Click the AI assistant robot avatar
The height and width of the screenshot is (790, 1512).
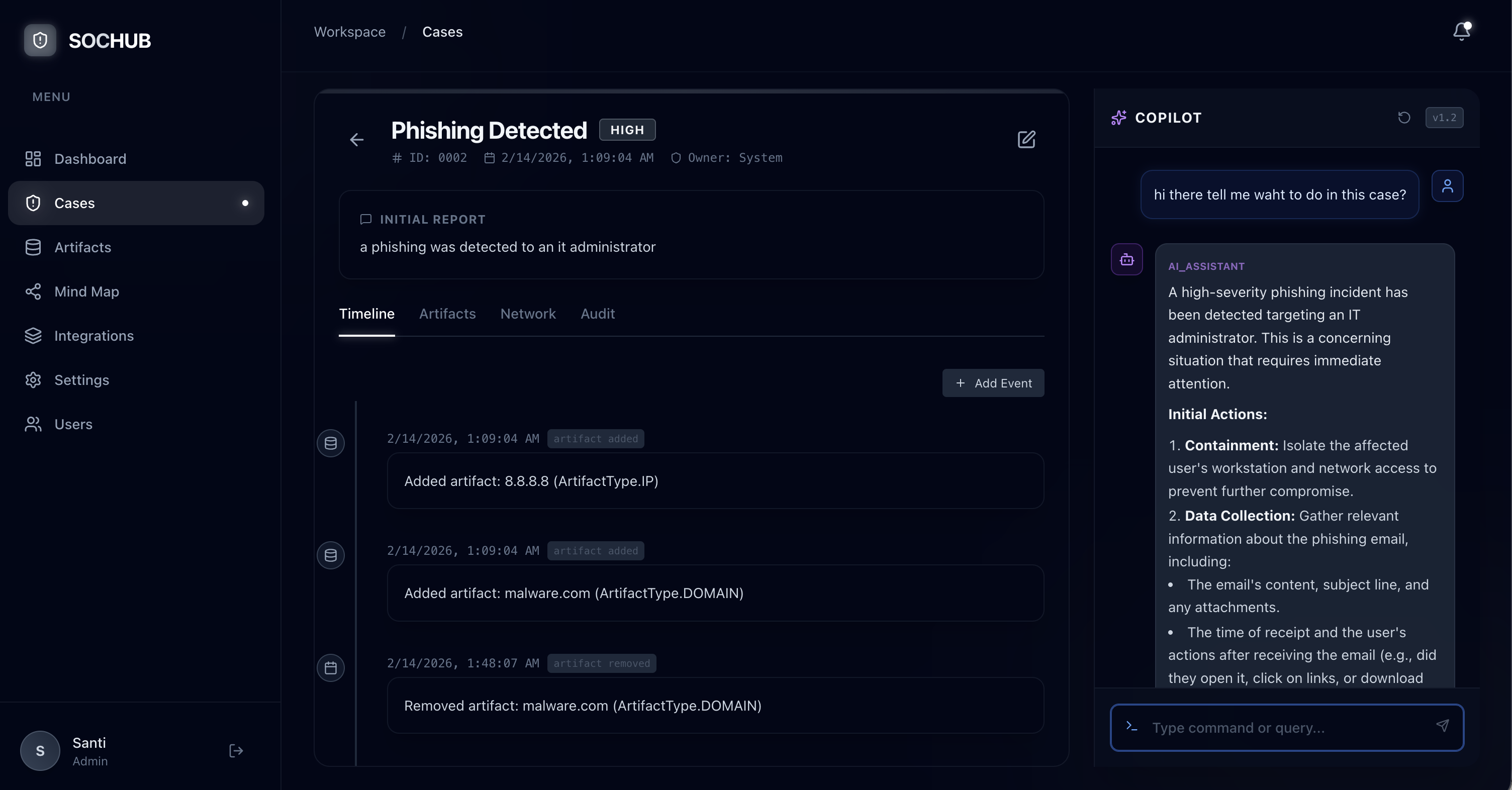pos(1126,259)
